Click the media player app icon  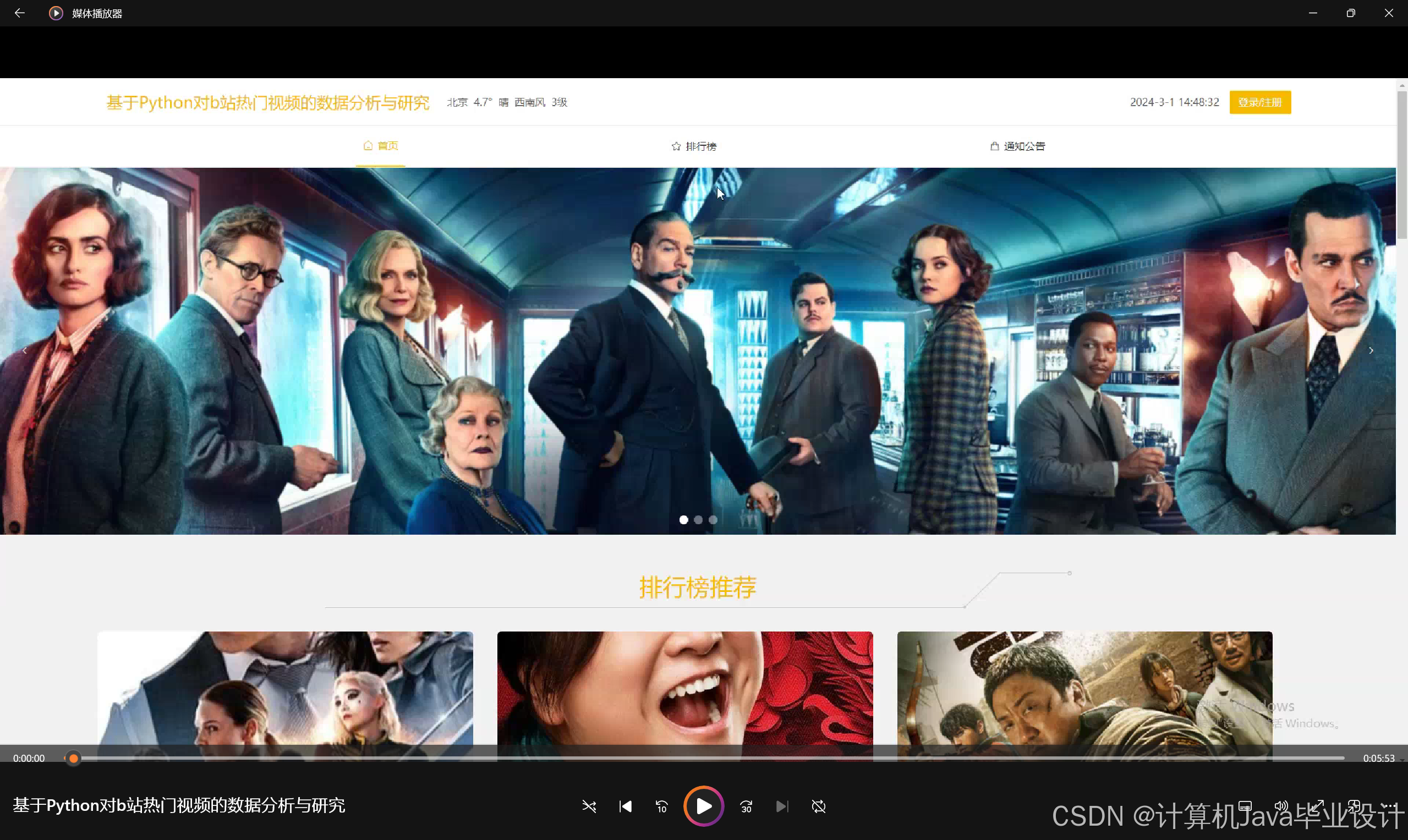coord(56,13)
